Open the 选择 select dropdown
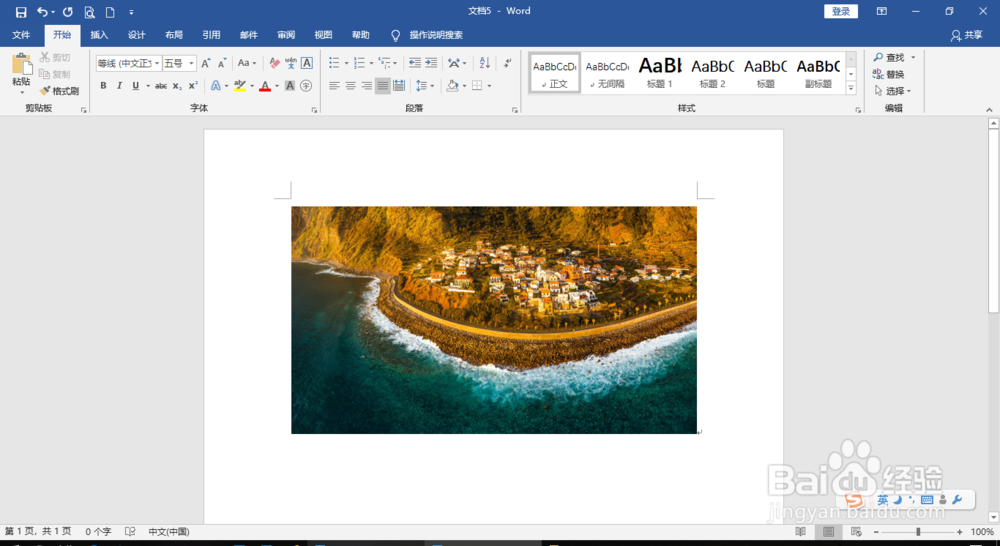Viewport: 1000px width, 546px height. pos(892,91)
